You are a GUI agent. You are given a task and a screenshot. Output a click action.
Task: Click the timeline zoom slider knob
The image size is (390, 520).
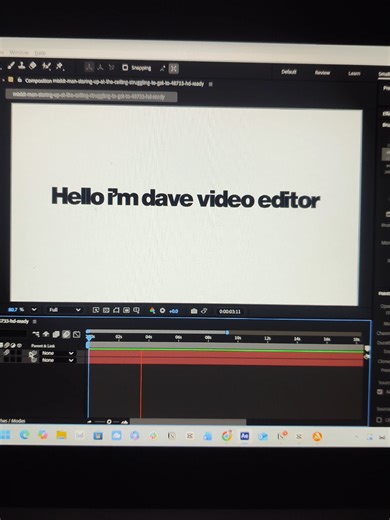(x=109, y=422)
